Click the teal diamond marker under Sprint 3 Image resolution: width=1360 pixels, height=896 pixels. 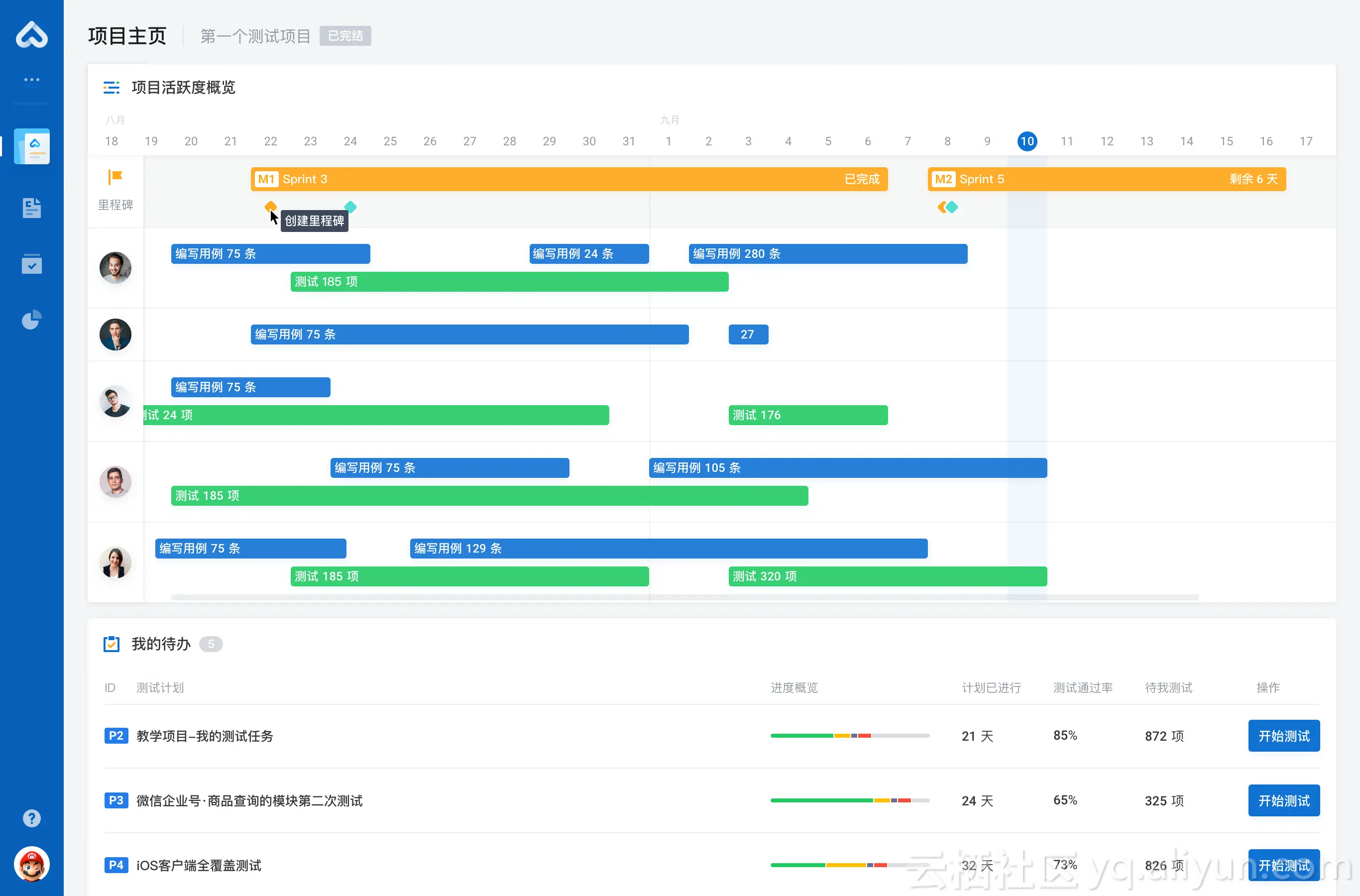tap(350, 207)
